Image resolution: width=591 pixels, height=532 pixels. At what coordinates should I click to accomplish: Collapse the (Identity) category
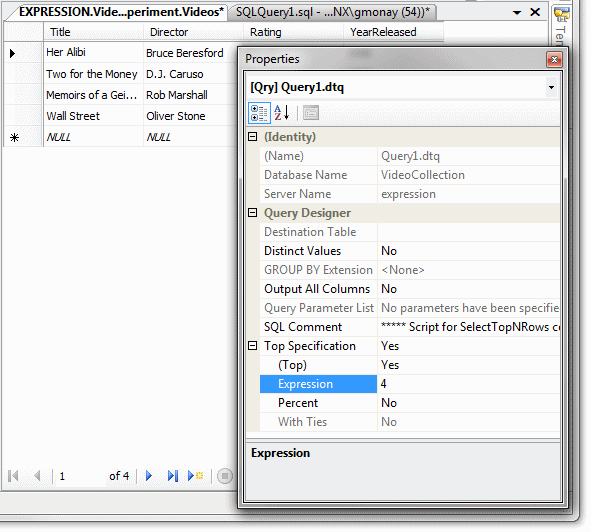(253, 137)
